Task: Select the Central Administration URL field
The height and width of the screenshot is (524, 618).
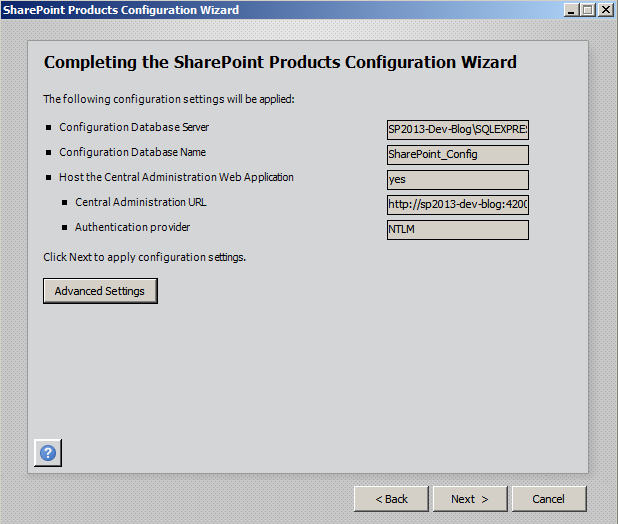Action: coord(458,204)
